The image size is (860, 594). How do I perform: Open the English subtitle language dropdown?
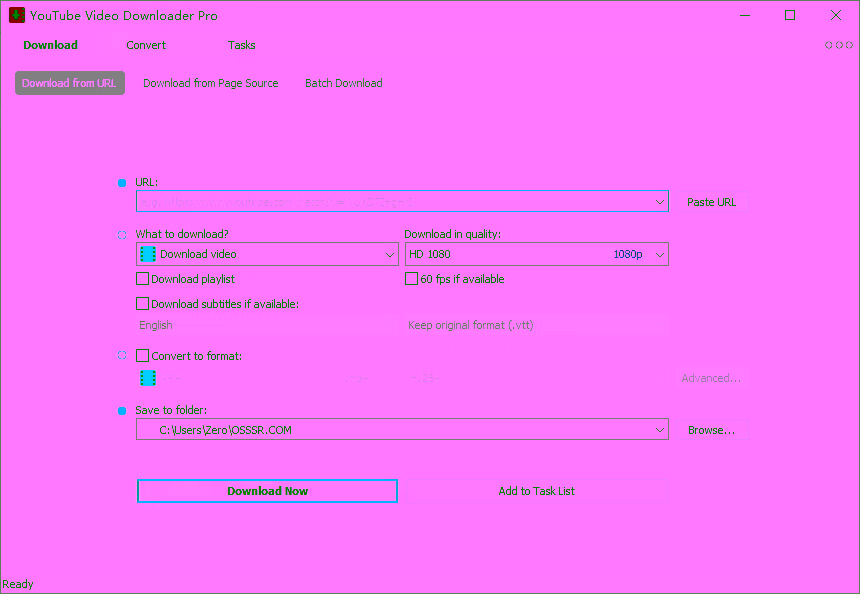pyautogui.click(x=267, y=325)
